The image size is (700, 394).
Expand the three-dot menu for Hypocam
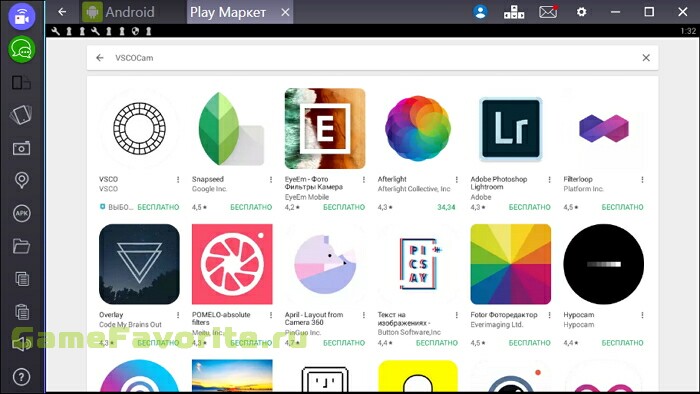pyautogui.click(x=642, y=315)
